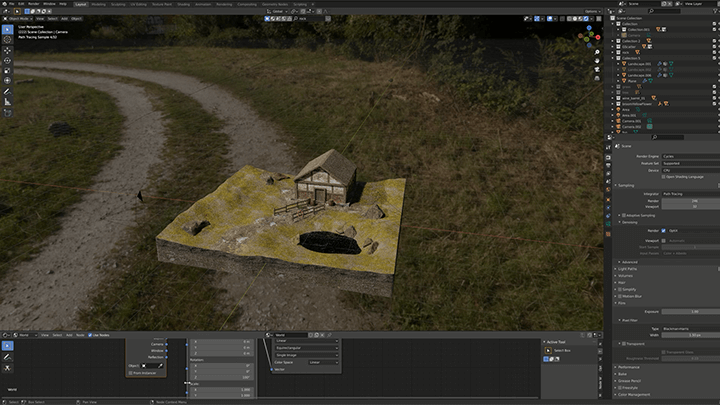Open the View Layer properties tab icon
Image resolution: width=720 pixels, height=405 pixels.
click(608, 174)
